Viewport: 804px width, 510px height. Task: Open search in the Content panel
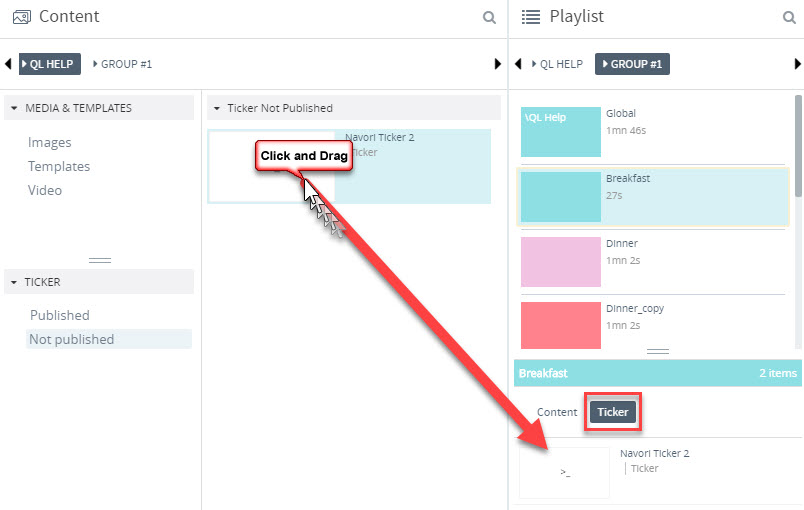489,17
